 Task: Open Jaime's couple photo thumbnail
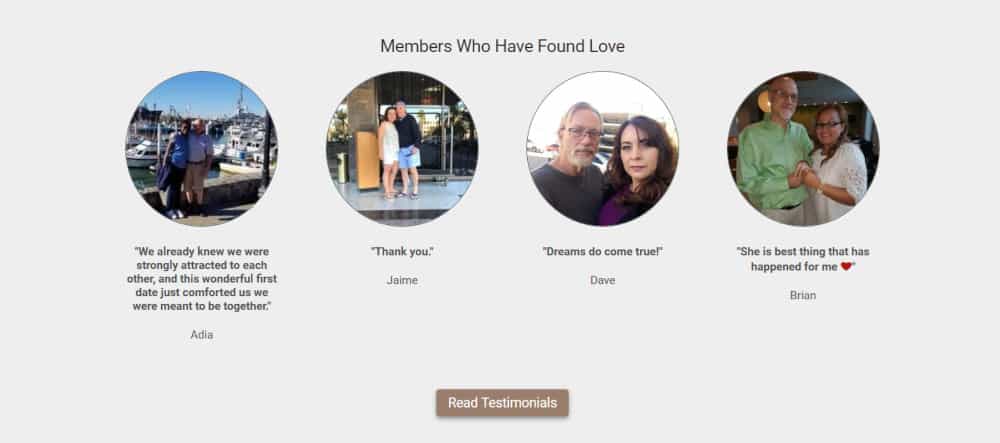[x=402, y=149]
